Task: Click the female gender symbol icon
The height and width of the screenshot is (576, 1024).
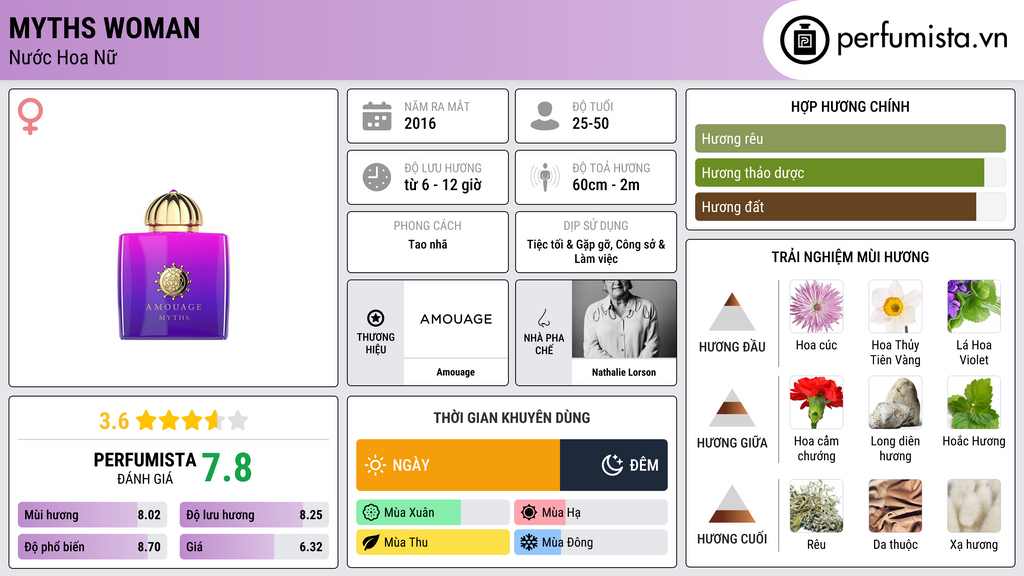Action: 30,116
